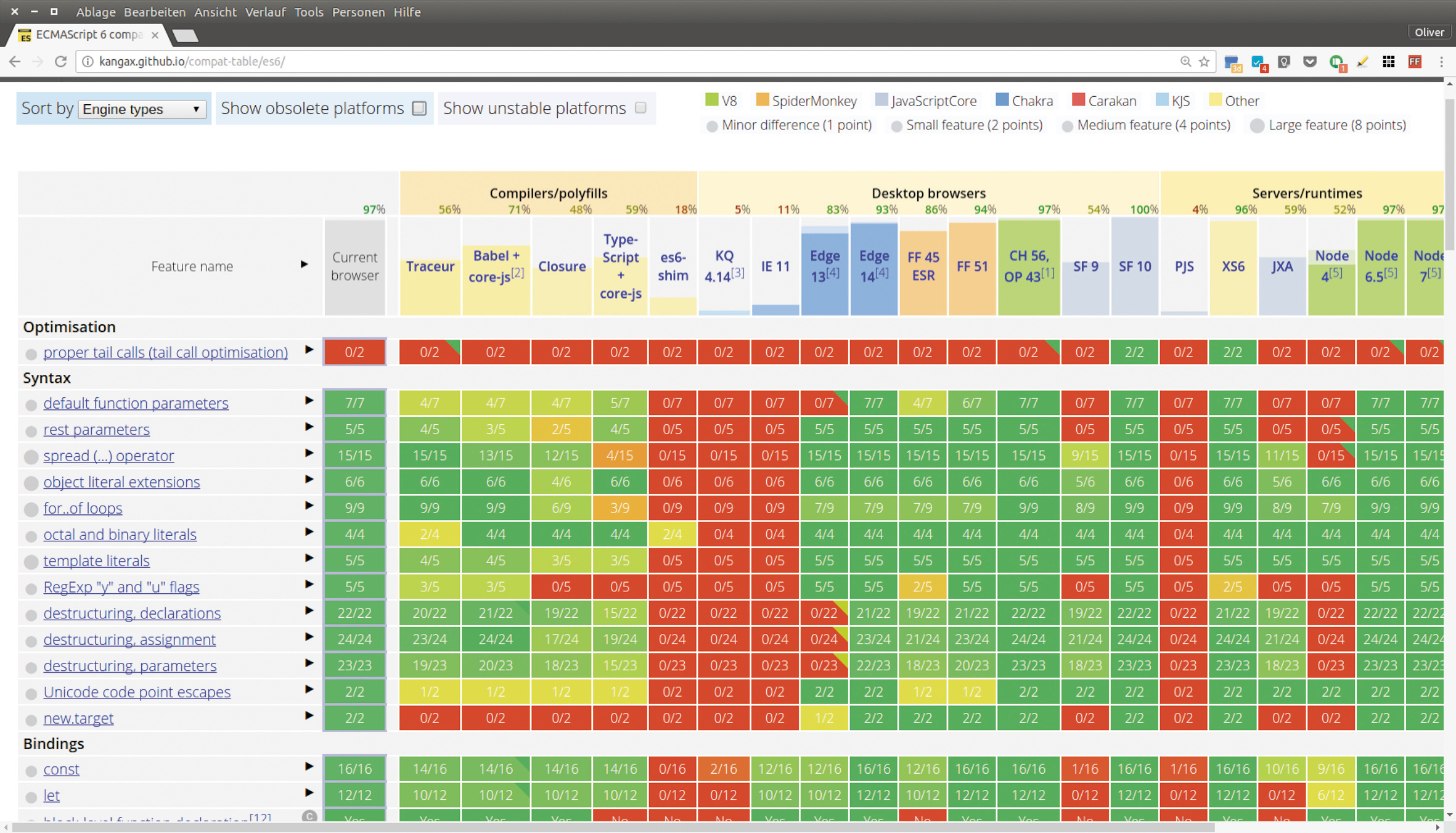Viewport: 1456px width, 833px height.
Task: Reload the page with the refresh icon
Action: coord(60,62)
